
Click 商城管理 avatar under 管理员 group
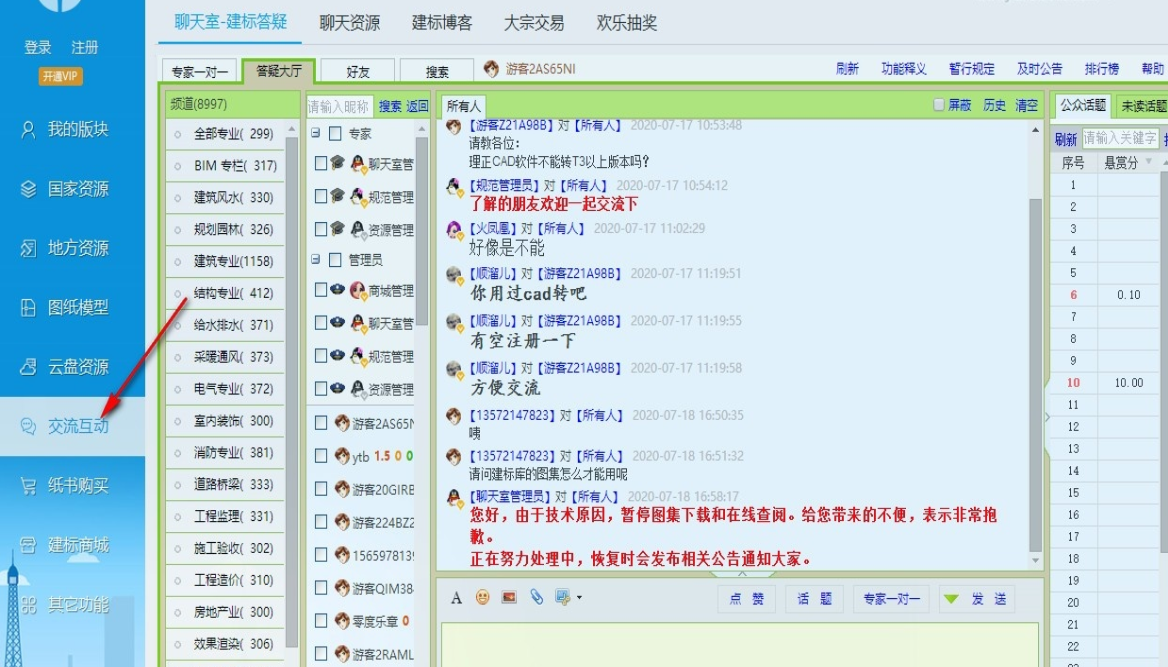click(358, 290)
